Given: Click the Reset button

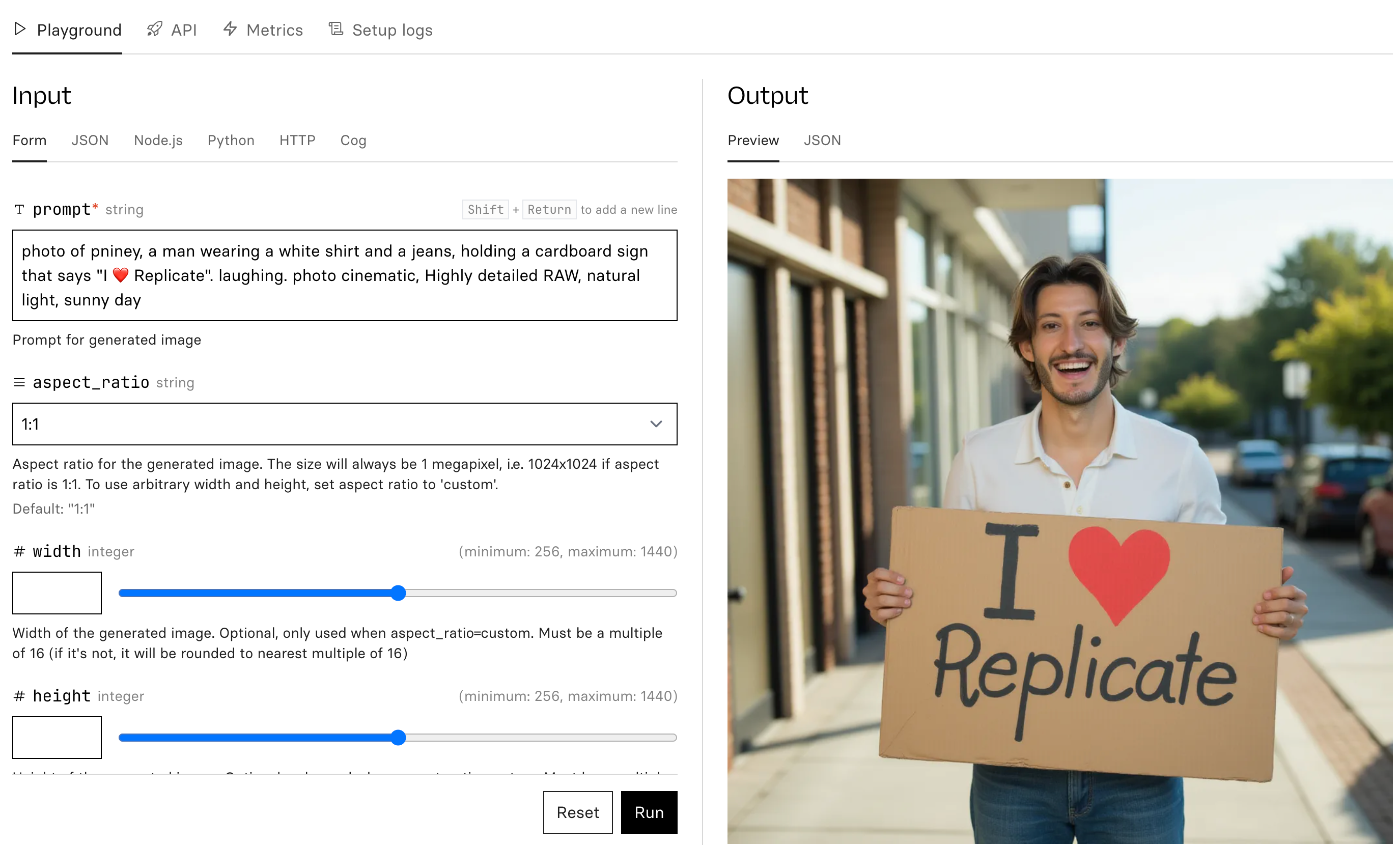Looking at the screenshot, I should [x=577, y=812].
